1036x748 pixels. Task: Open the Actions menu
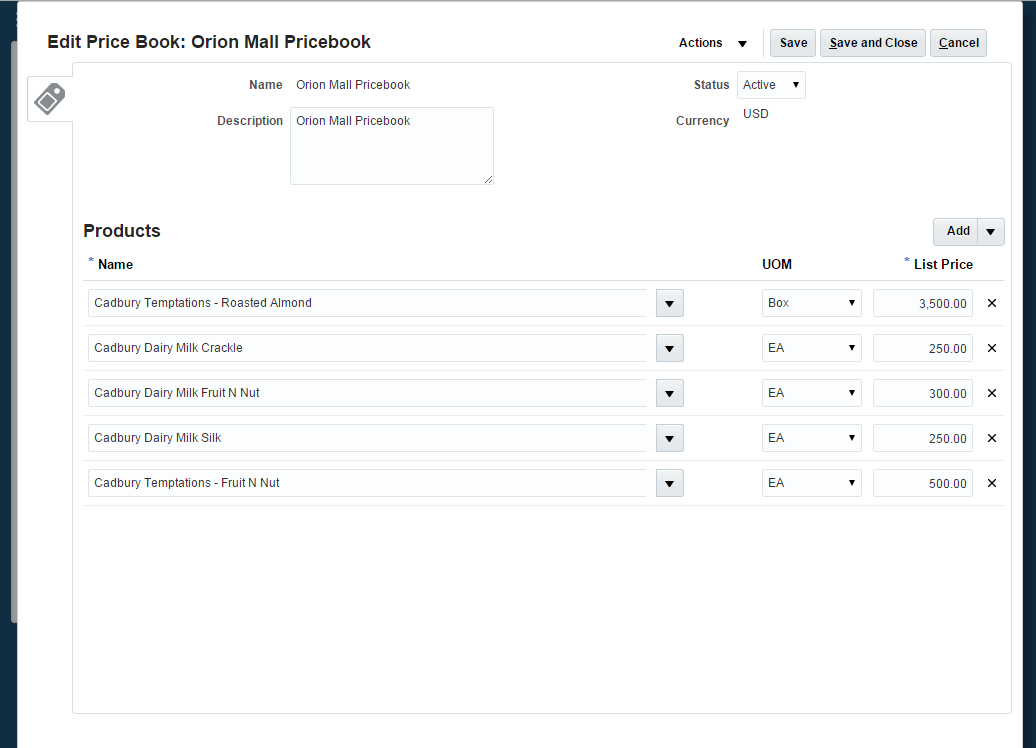click(x=712, y=43)
